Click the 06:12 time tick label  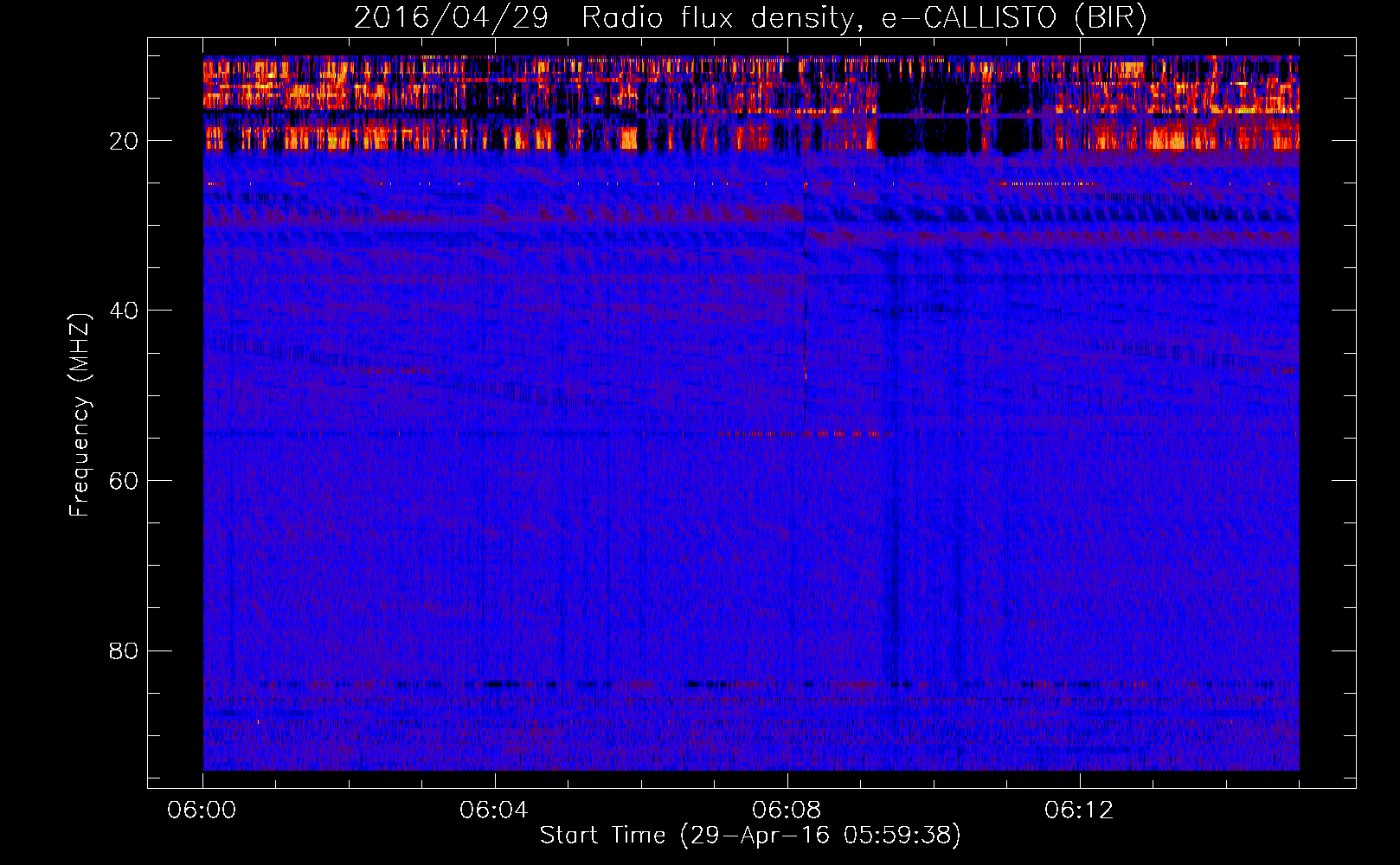coord(1079,811)
